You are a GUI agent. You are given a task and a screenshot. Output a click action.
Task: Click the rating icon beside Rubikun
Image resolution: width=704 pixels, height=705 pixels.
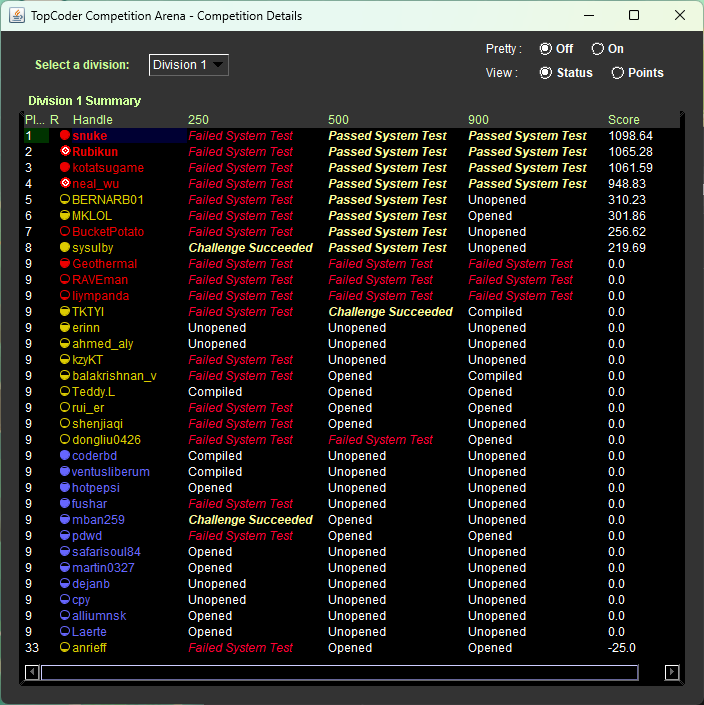pyautogui.click(x=65, y=151)
